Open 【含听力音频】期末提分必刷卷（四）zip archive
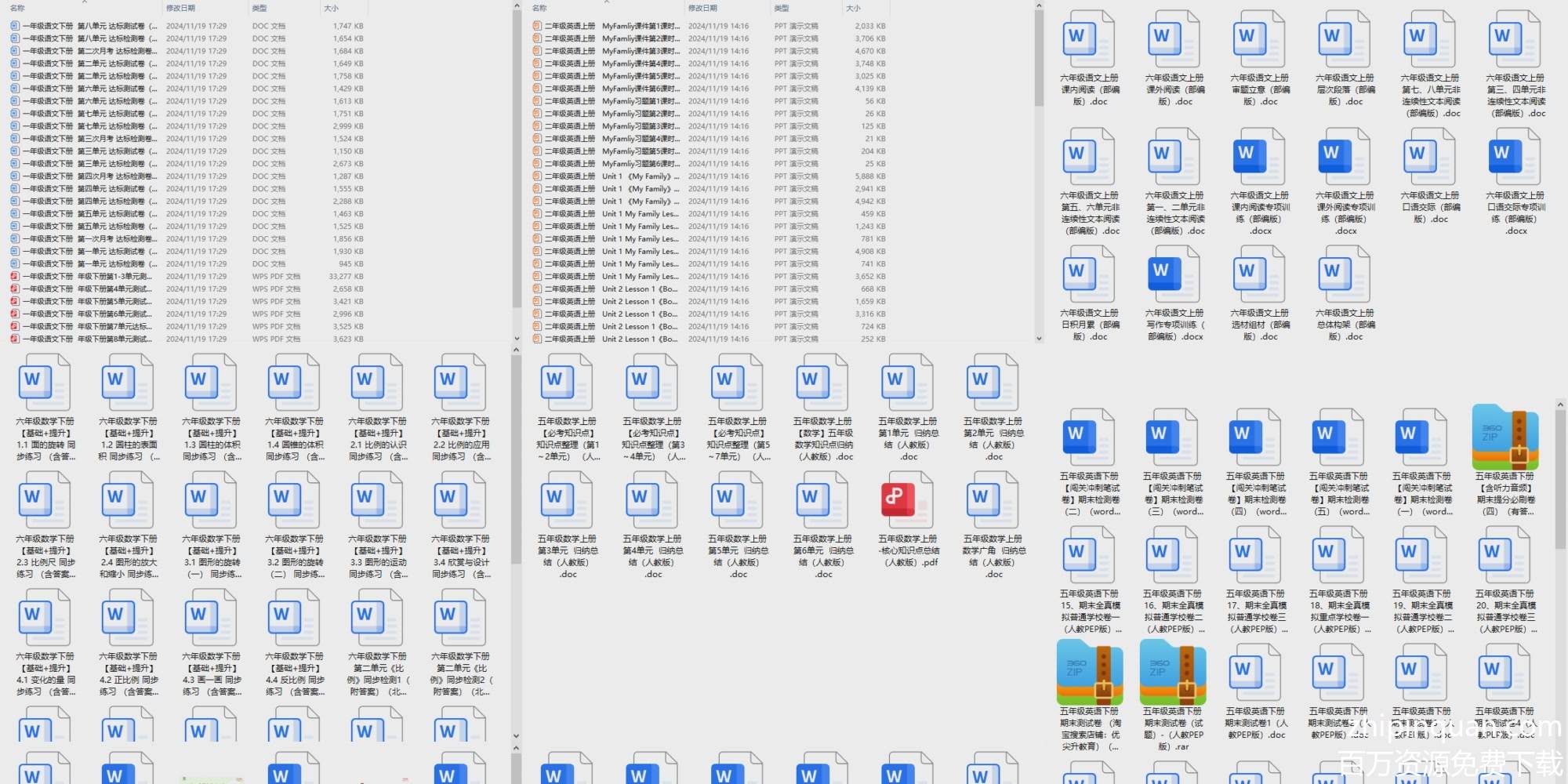Viewport: 1568px width, 784px height. click(1505, 437)
